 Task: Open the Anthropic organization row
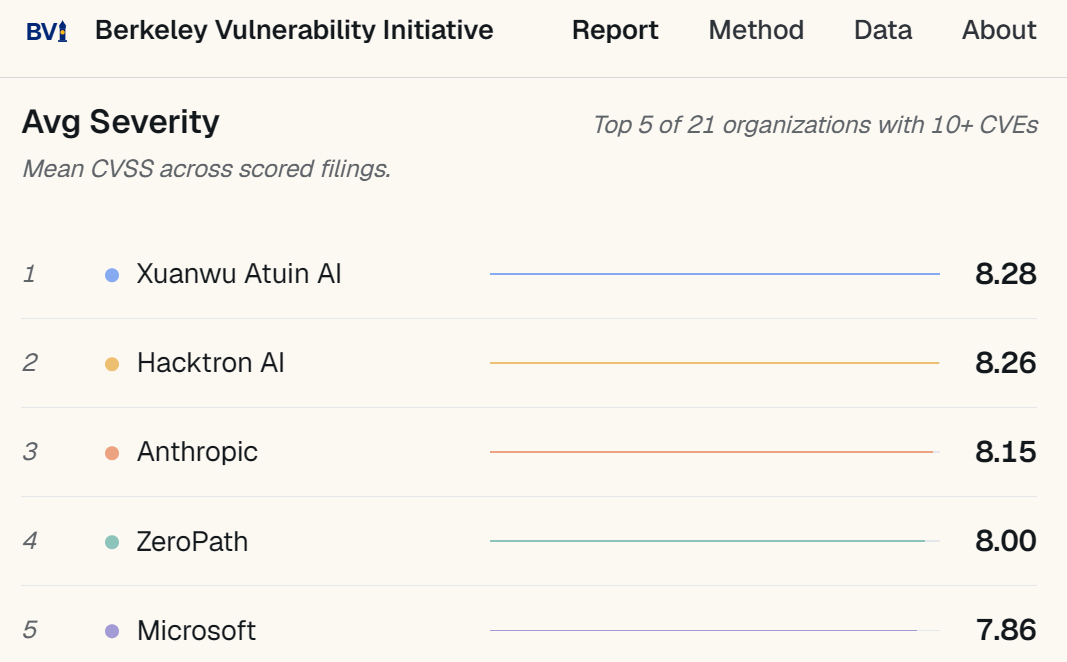(529, 452)
